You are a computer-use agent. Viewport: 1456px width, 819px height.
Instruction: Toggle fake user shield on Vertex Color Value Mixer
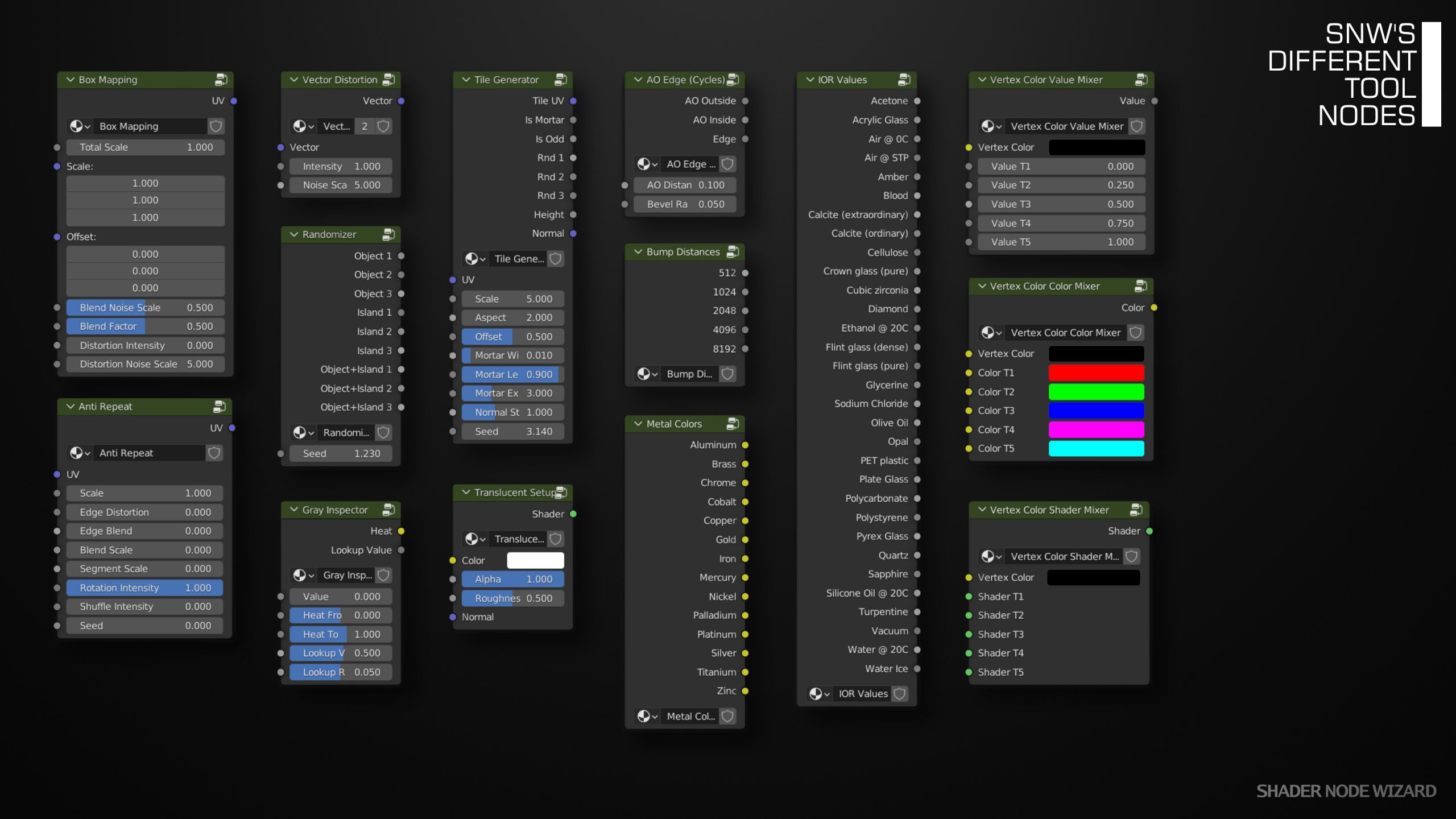(x=1137, y=126)
